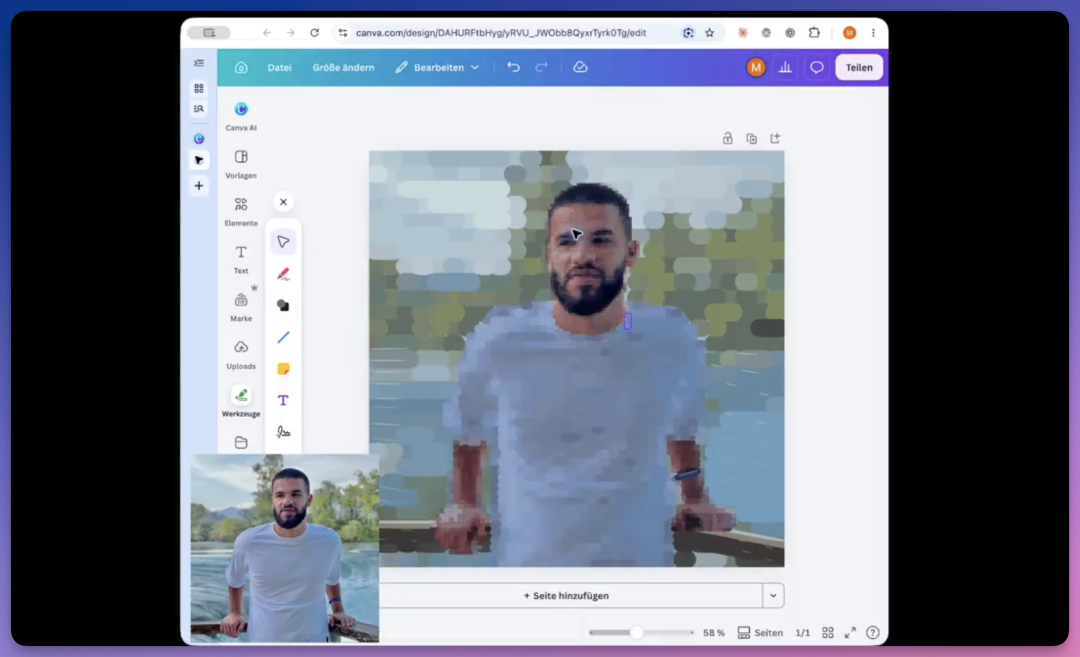The image size is (1080, 657).
Task: Toggle the left sidebar collapse icon
Action: click(x=198, y=63)
